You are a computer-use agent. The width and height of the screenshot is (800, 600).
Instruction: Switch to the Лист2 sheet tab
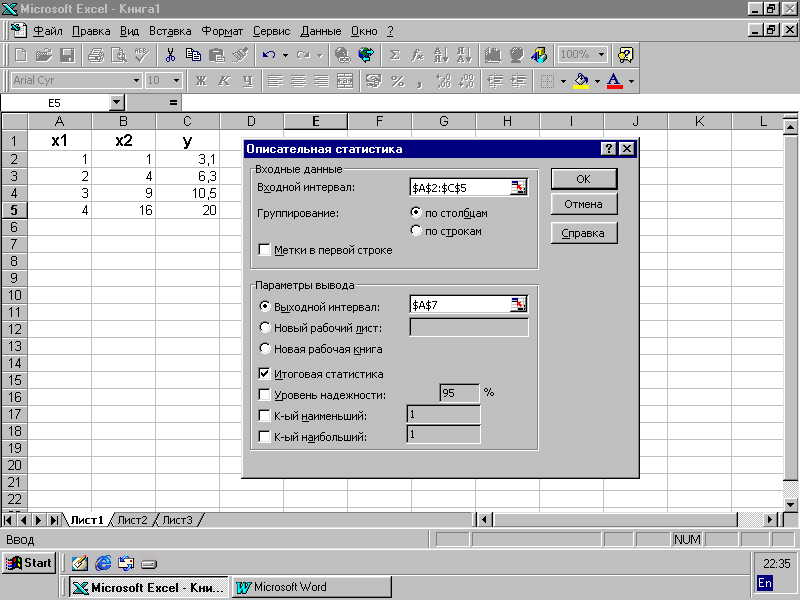[132, 520]
